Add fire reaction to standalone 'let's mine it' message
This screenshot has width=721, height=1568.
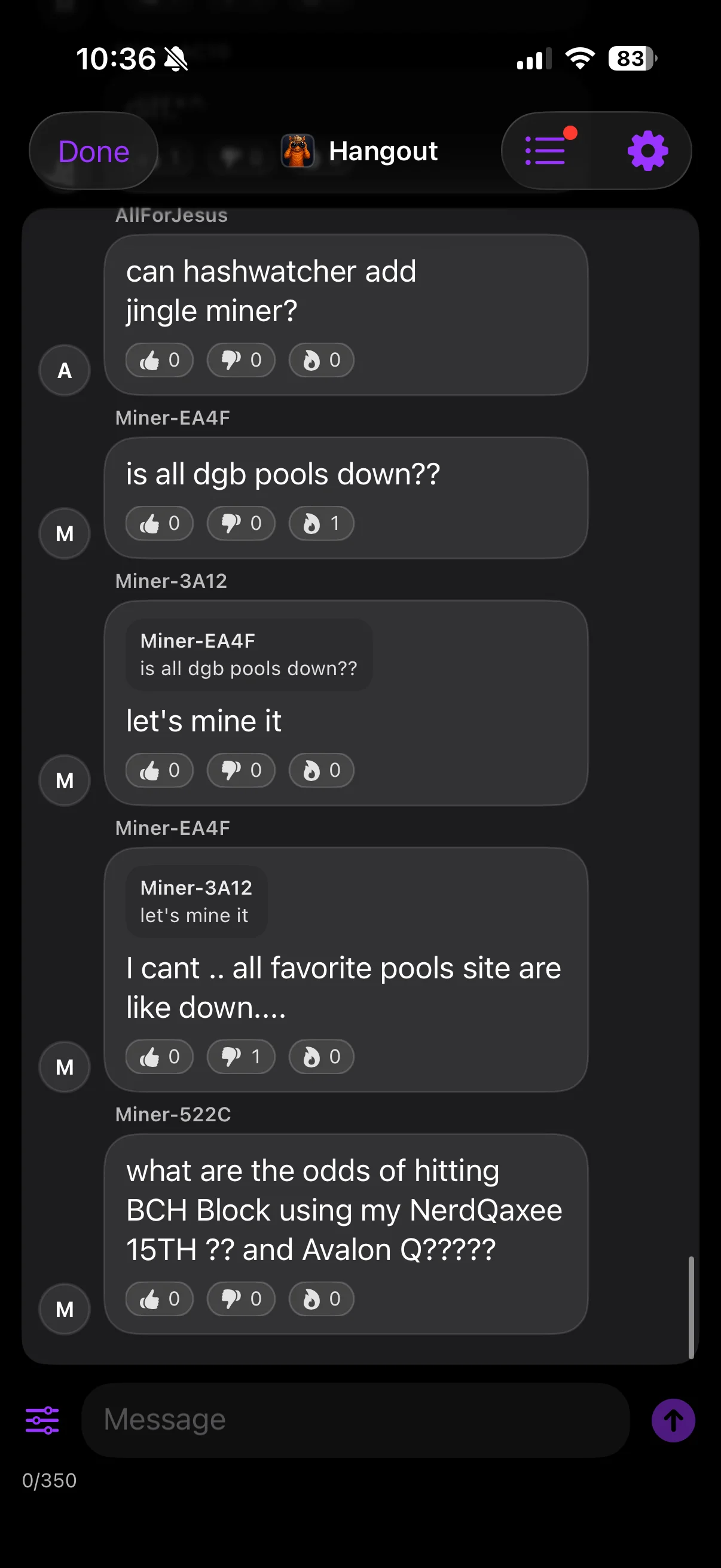point(321,771)
